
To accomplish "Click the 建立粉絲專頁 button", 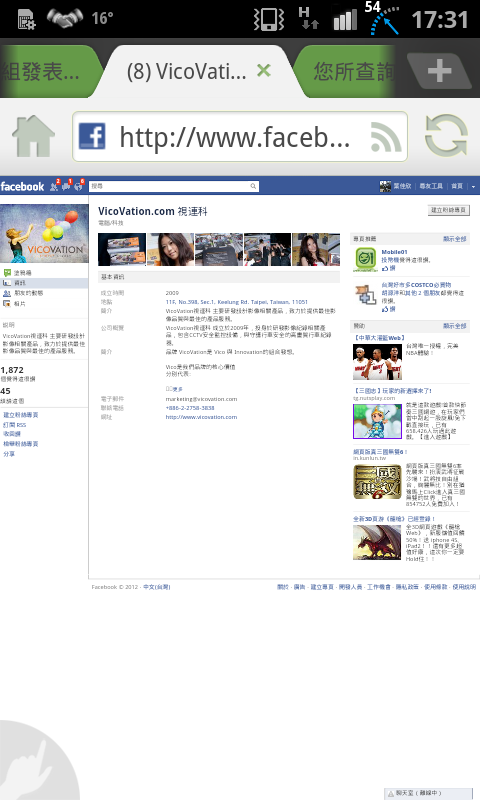I will (x=448, y=210).
